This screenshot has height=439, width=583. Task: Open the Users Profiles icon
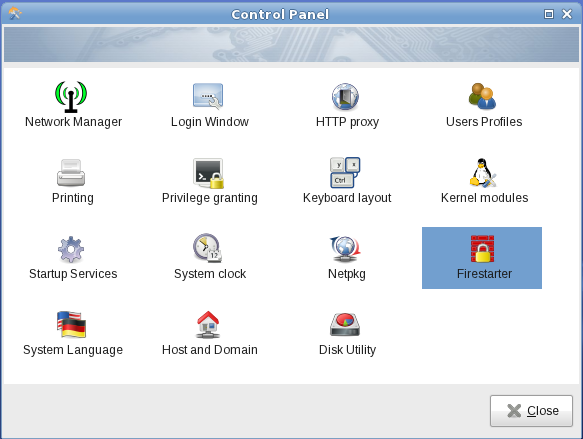tap(483, 96)
